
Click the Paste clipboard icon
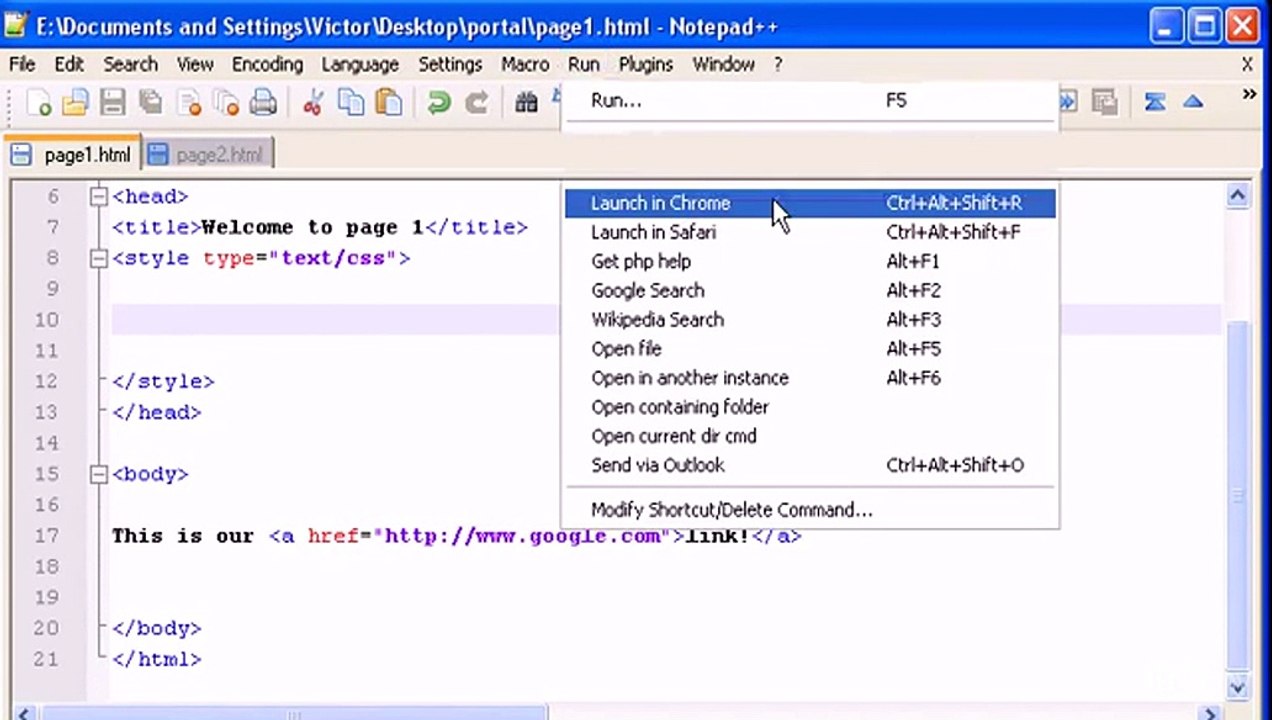(x=388, y=102)
